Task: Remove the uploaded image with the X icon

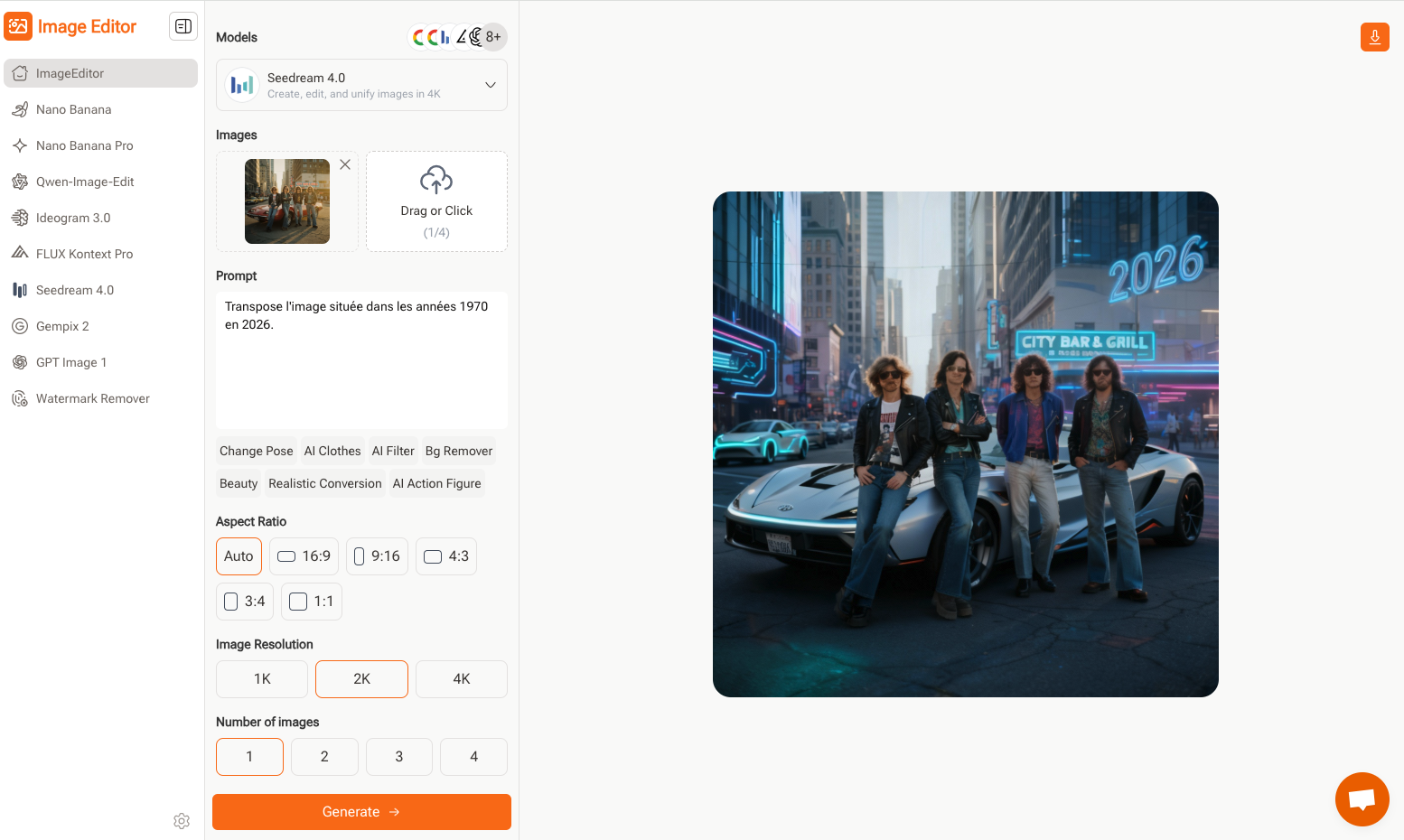Action: 345,164
